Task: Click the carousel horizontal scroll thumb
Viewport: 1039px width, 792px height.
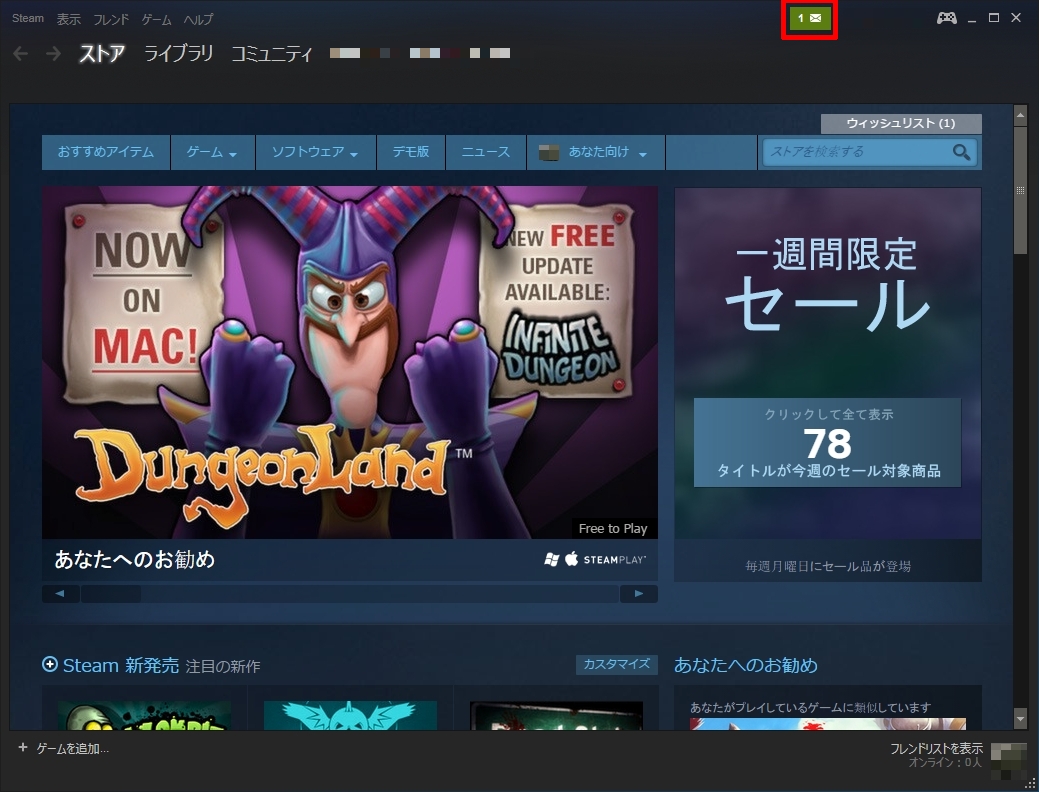Action: [111, 593]
